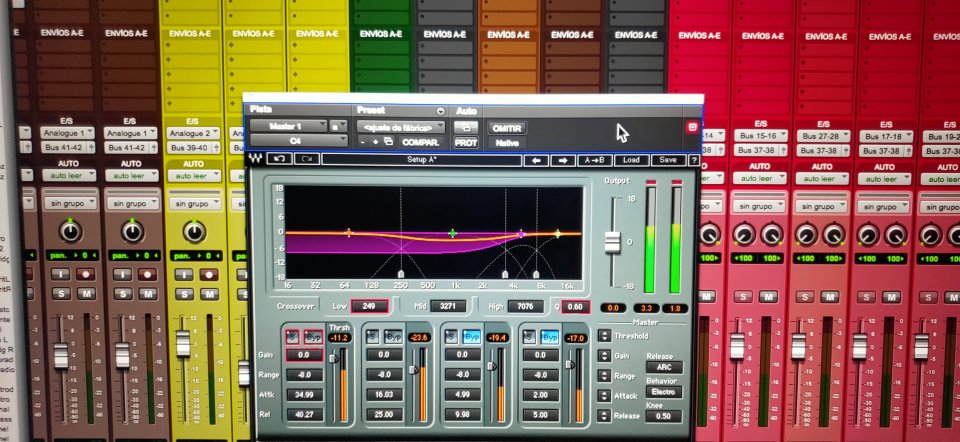Select the purple high-mid band marker on graph
960x442 pixels.
pyautogui.click(x=521, y=234)
